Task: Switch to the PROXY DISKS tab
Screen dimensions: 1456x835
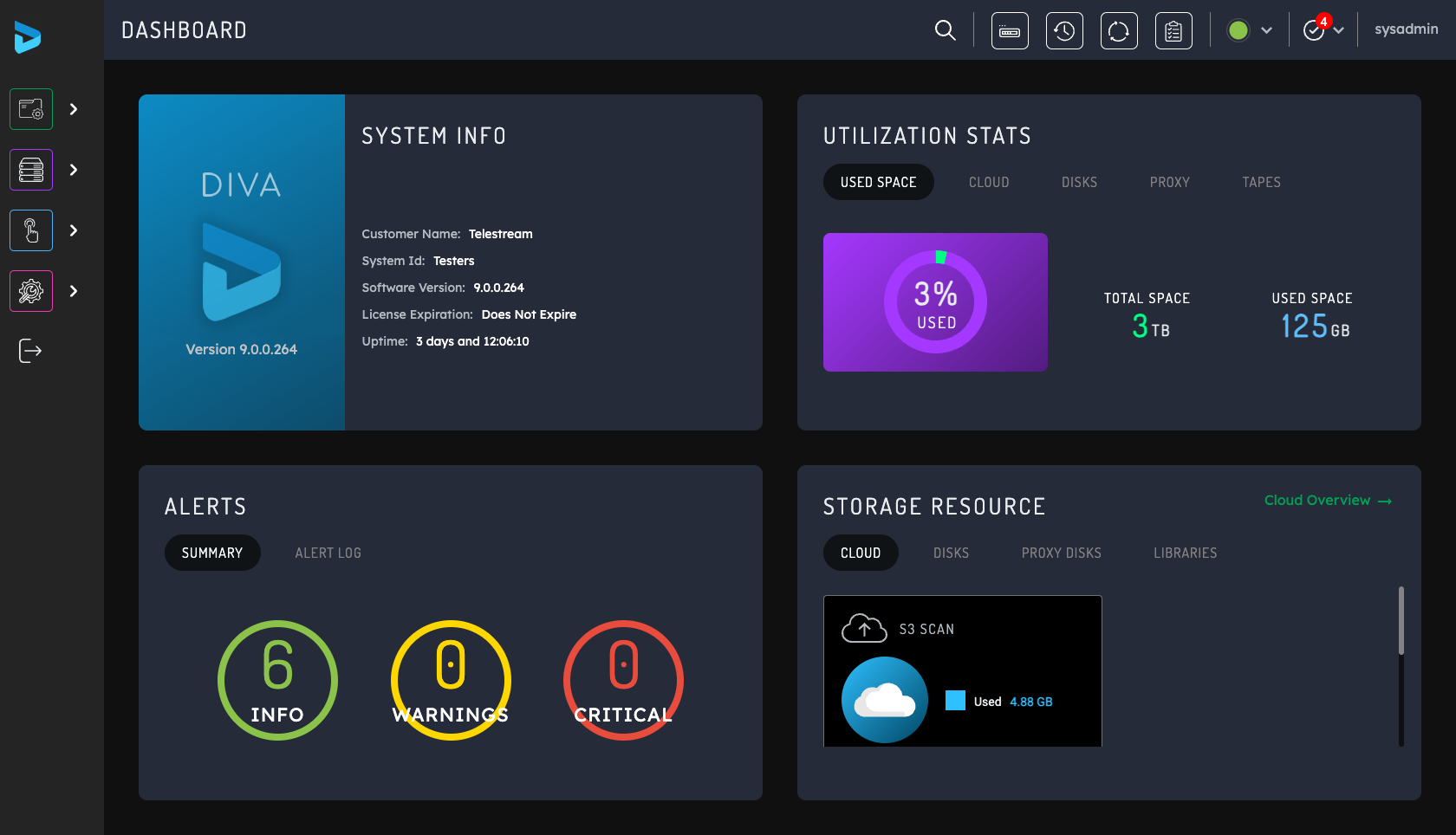Action: pyautogui.click(x=1062, y=553)
